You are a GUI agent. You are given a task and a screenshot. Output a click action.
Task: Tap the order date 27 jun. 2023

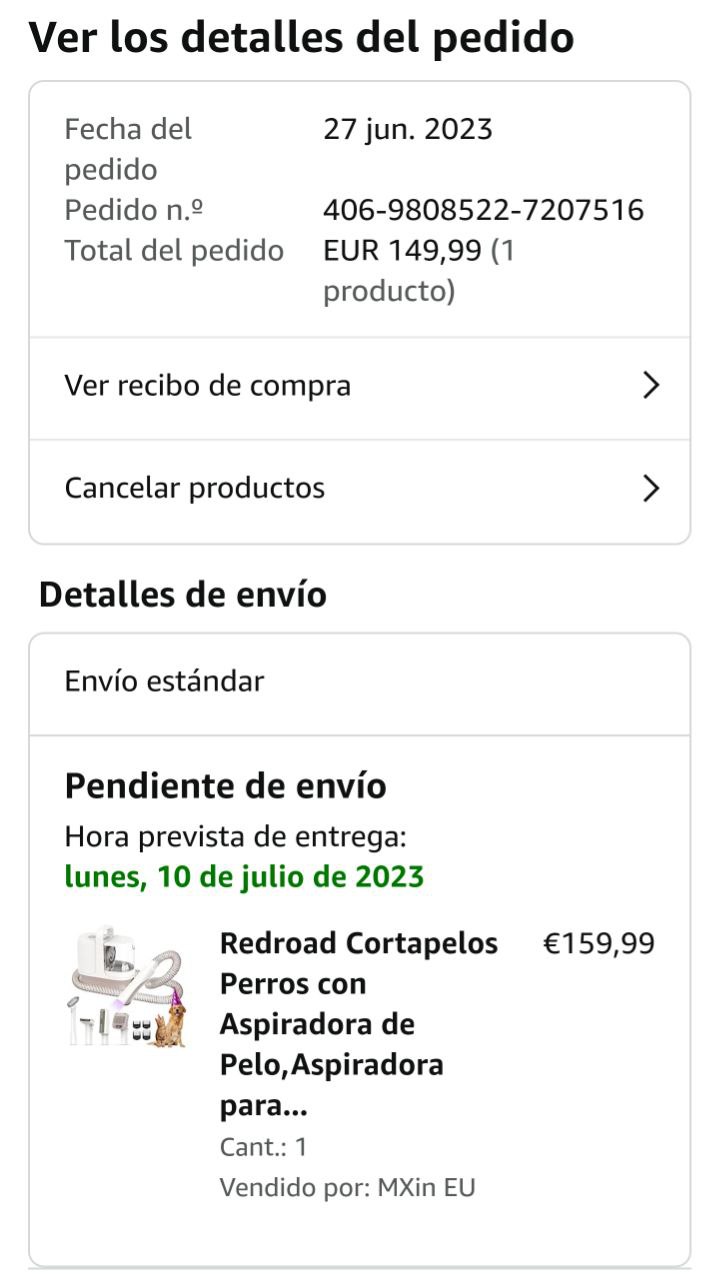click(408, 129)
